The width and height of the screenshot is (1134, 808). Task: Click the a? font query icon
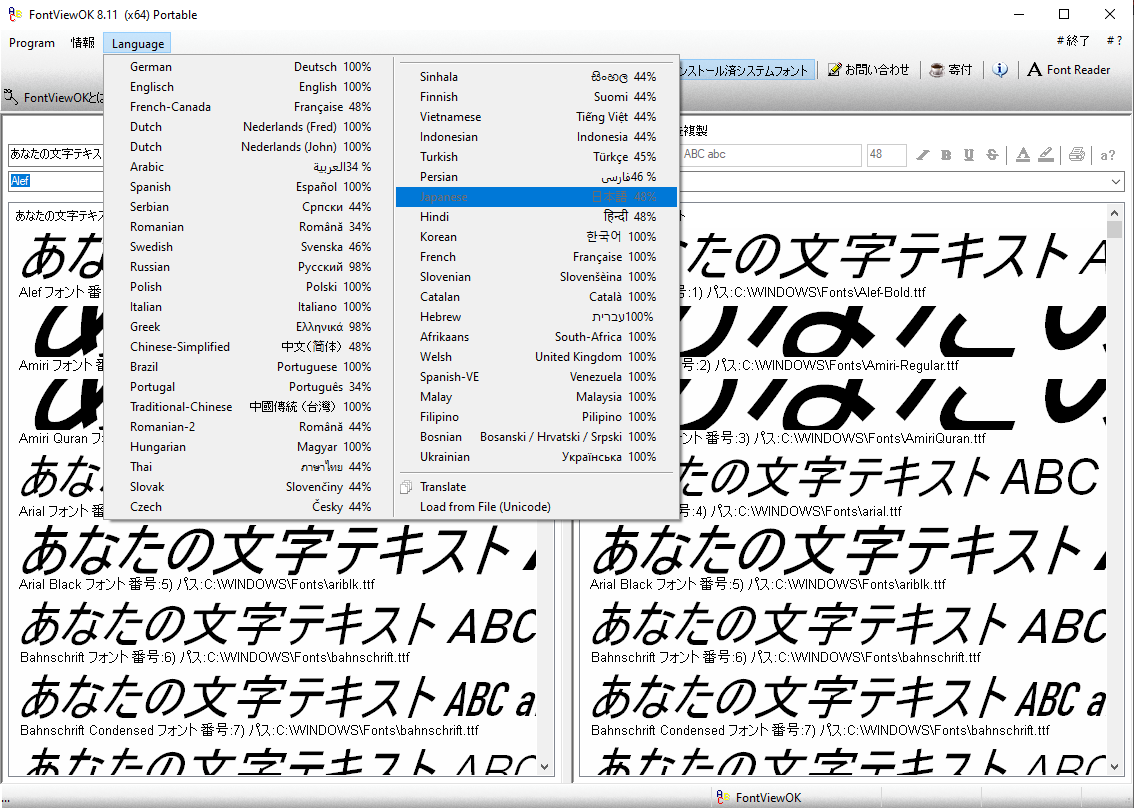1107,155
